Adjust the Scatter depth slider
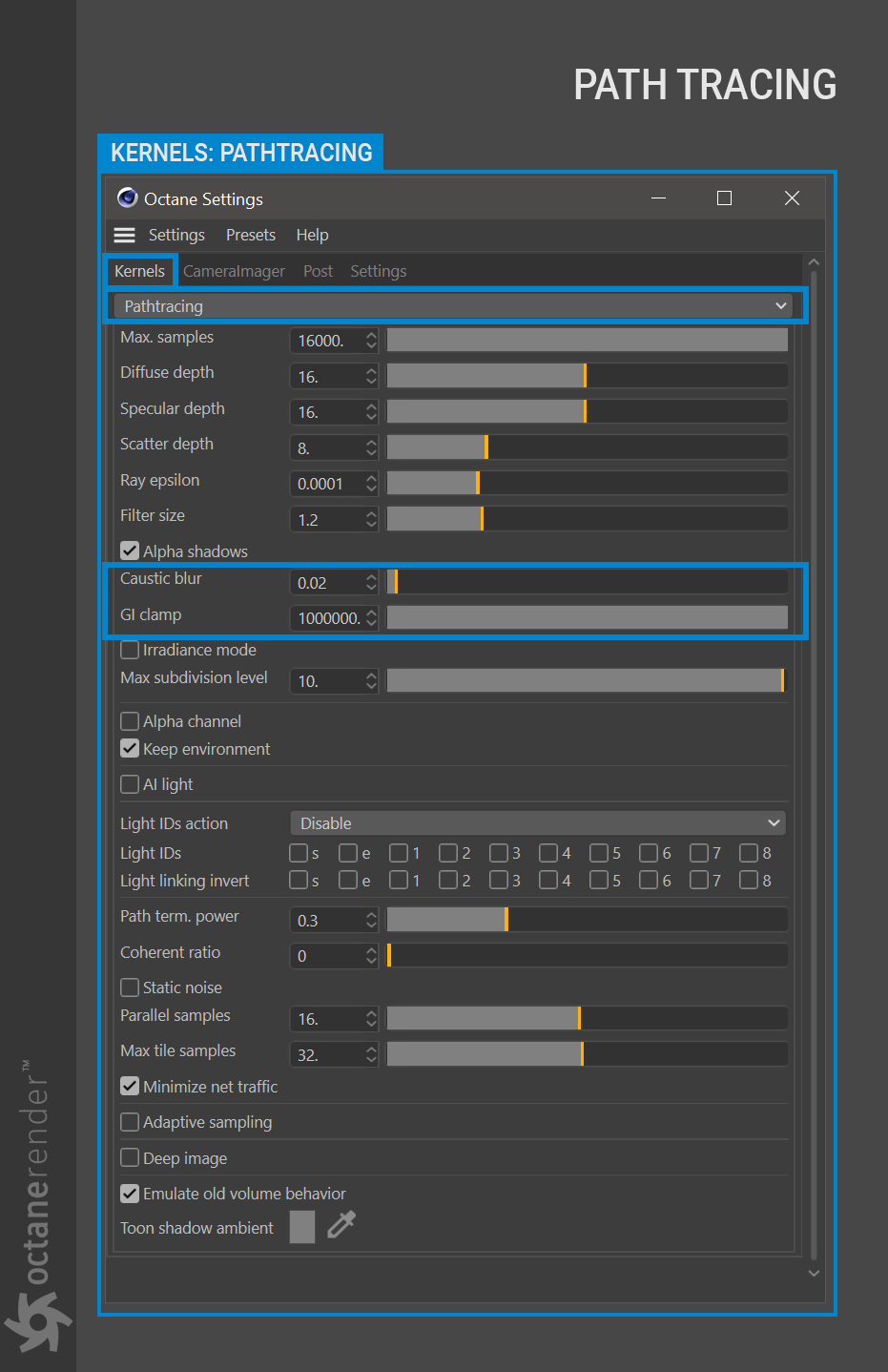The image size is (888, 1372). click(587, 447)
